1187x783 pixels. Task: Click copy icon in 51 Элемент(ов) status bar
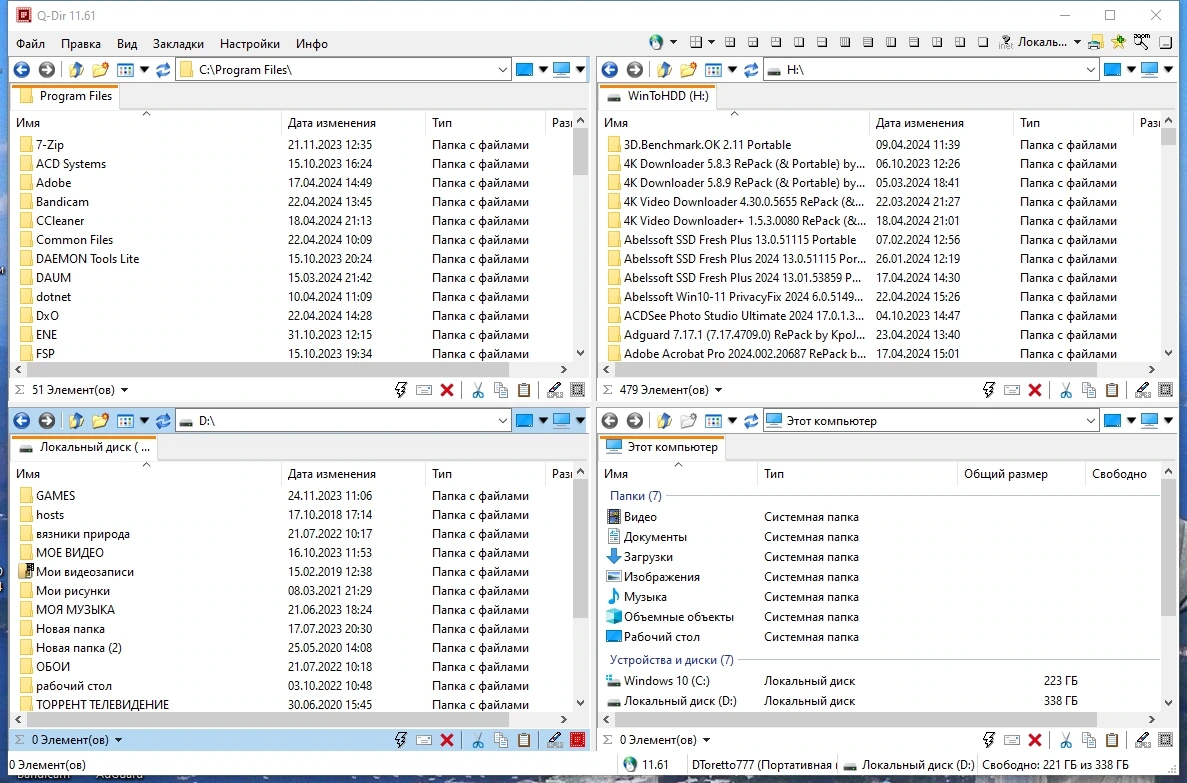[x=500, y=390]
